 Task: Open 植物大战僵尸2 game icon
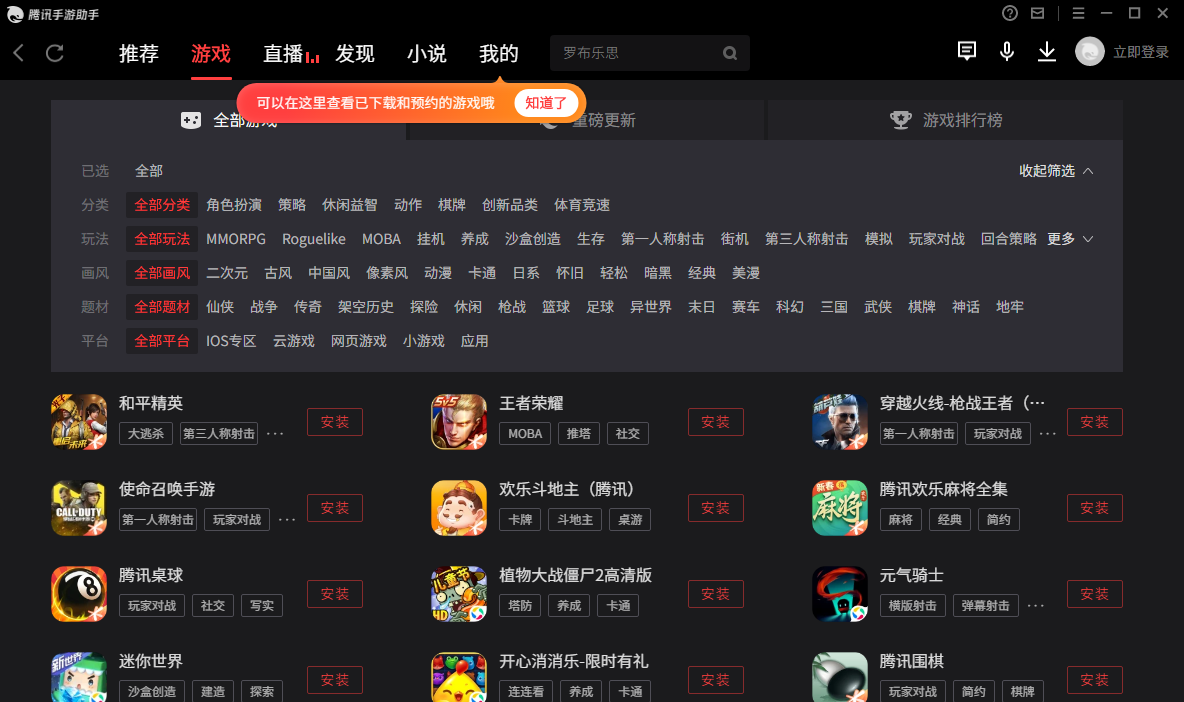coord(459,593)
